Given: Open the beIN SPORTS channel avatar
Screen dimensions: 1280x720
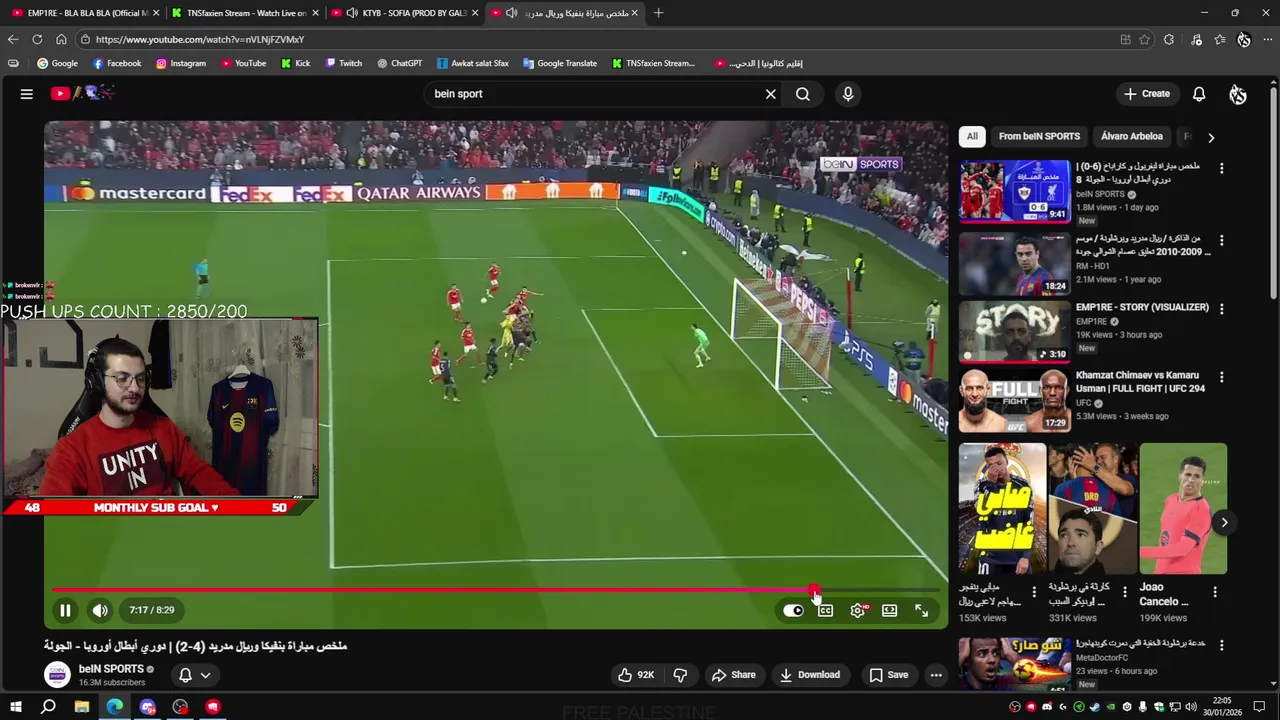Looking at the screenshot, I should 57,675.
